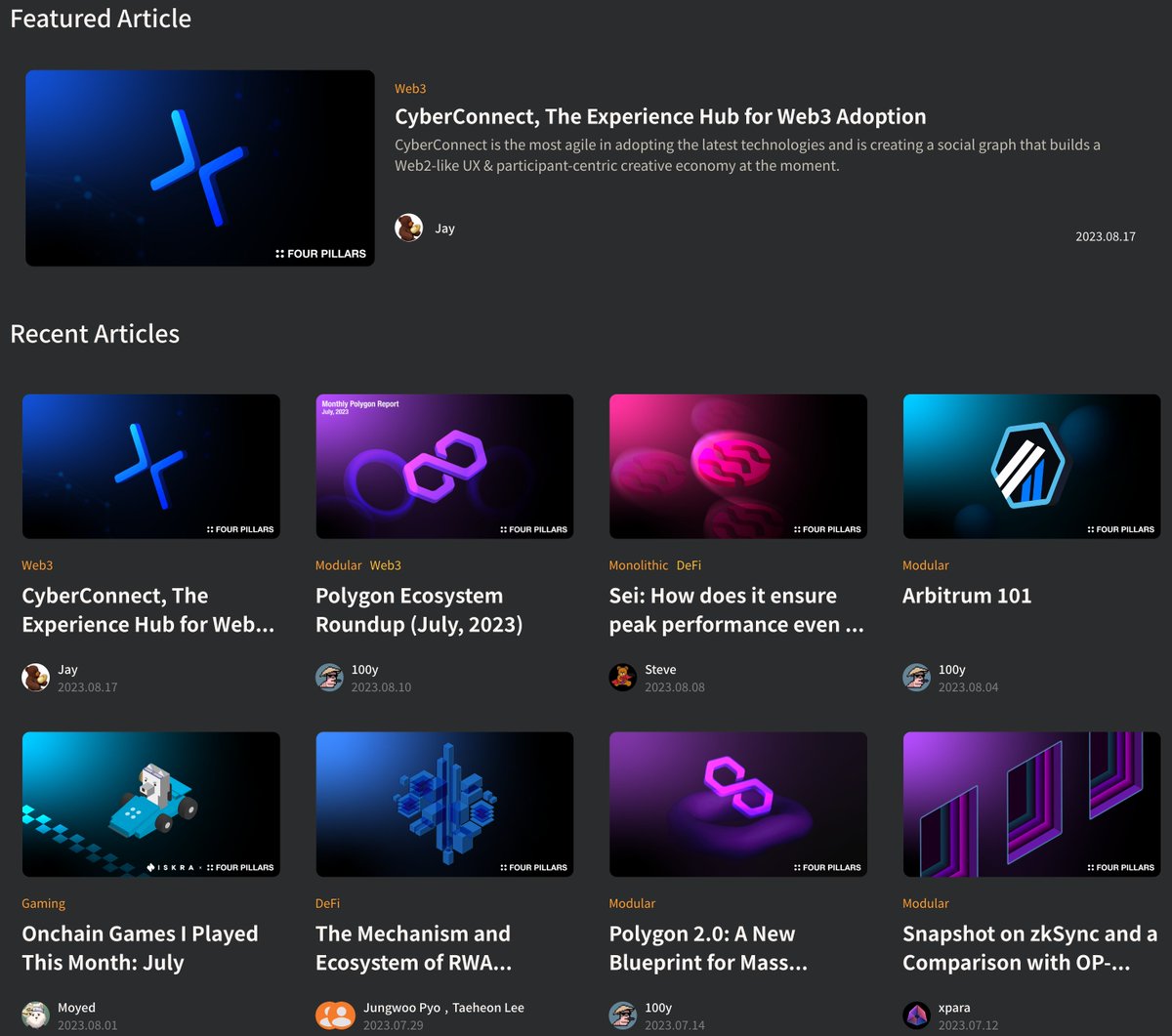This screenshot has height=1036, width=1172.
Task: Click the featured CyberConnect article thumbnail
Action: 199,167
